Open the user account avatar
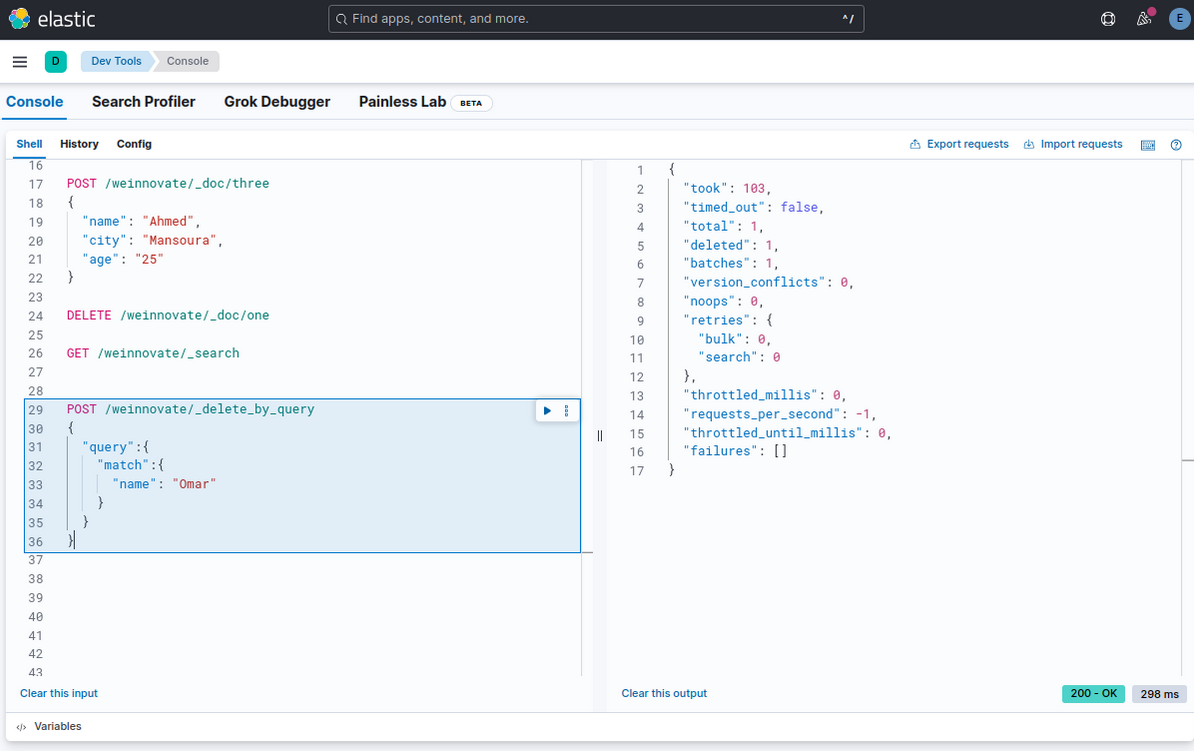The height and width of the screenshot is (751, 1194). pos(1178,19)
